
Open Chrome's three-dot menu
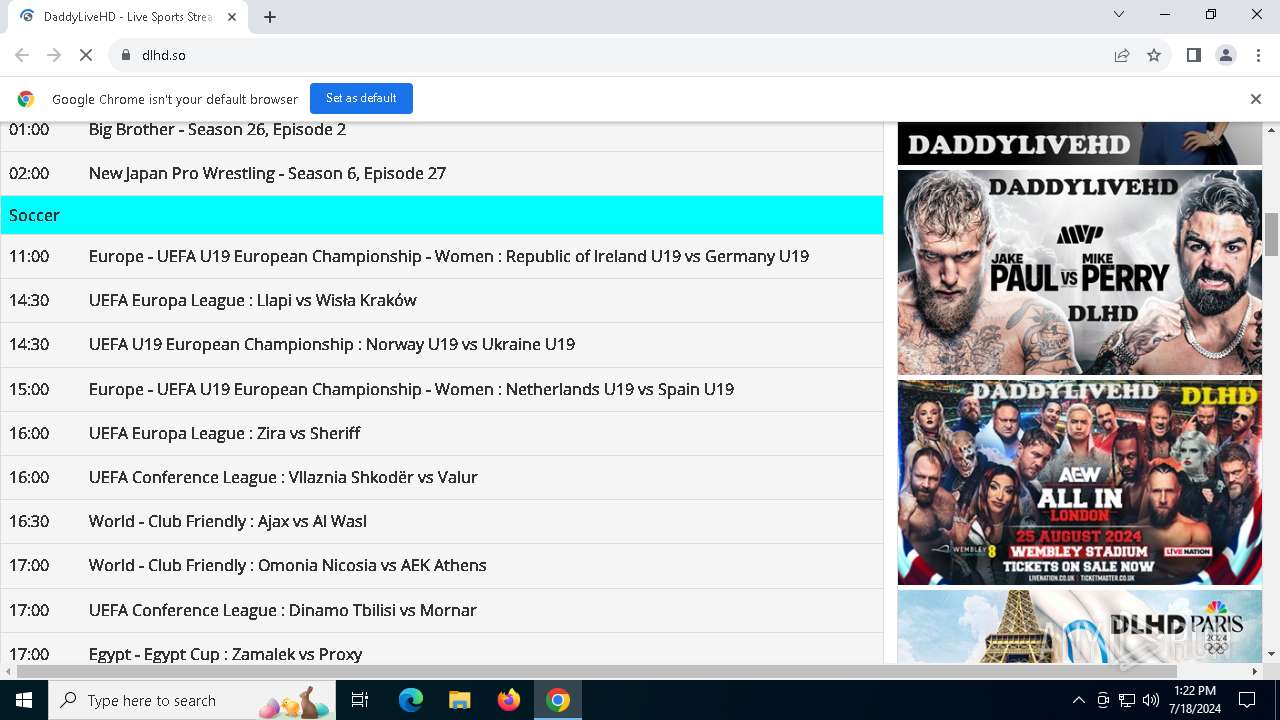[1257, 55]
